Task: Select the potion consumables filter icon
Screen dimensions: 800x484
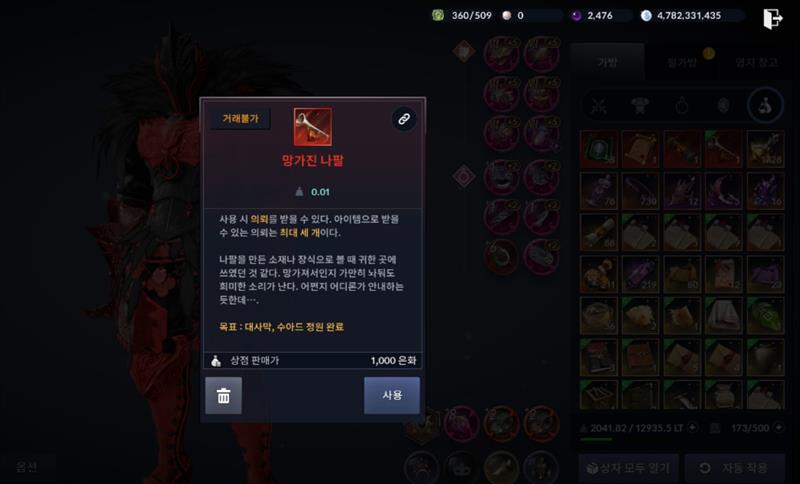Action: point(765,105)
